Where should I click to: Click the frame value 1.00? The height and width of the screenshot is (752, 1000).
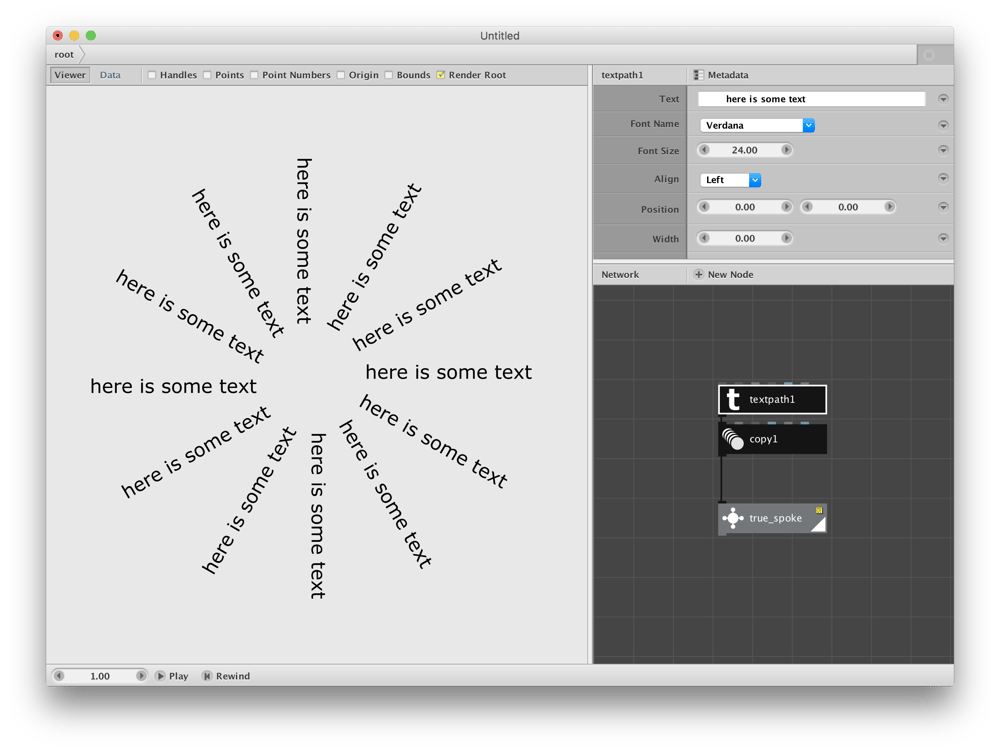tap(99, 675)
